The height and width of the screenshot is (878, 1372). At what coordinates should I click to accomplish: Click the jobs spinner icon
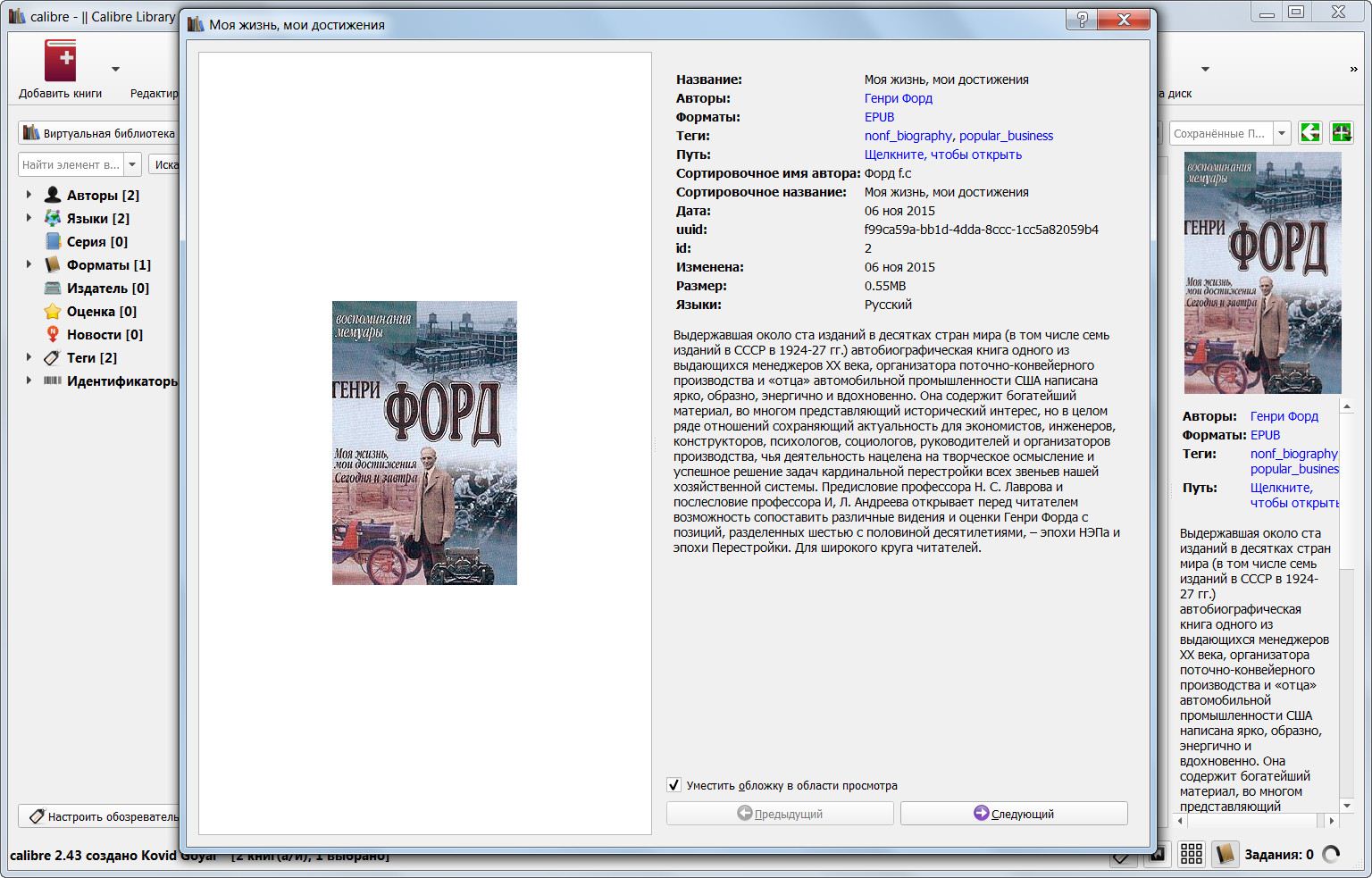(1331, 855)
